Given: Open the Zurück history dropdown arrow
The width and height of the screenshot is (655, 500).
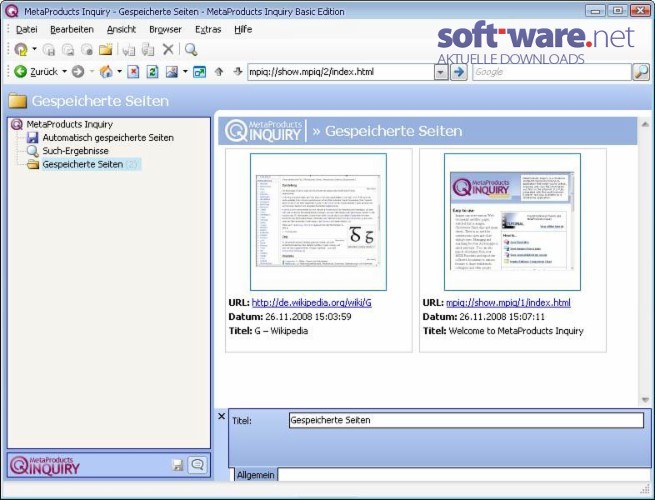Looking at the screenshot, I should (64, 72).
